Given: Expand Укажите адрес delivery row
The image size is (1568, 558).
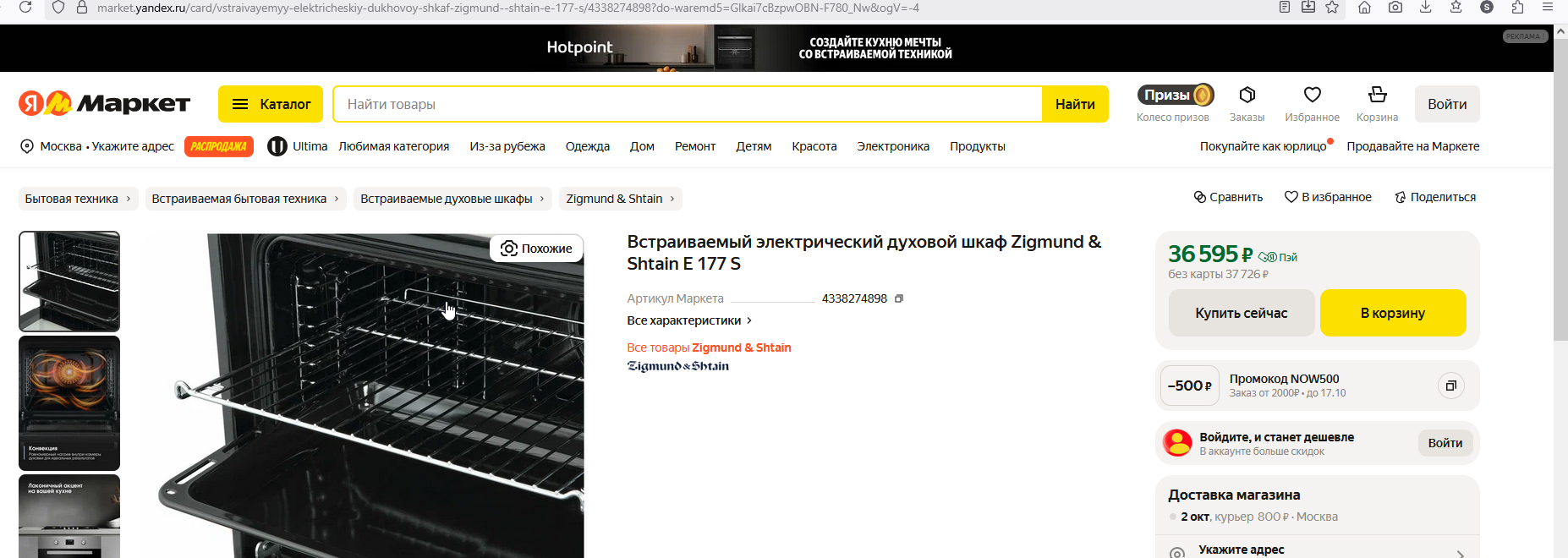Looking at the screenshot, I should (1318, 550).
